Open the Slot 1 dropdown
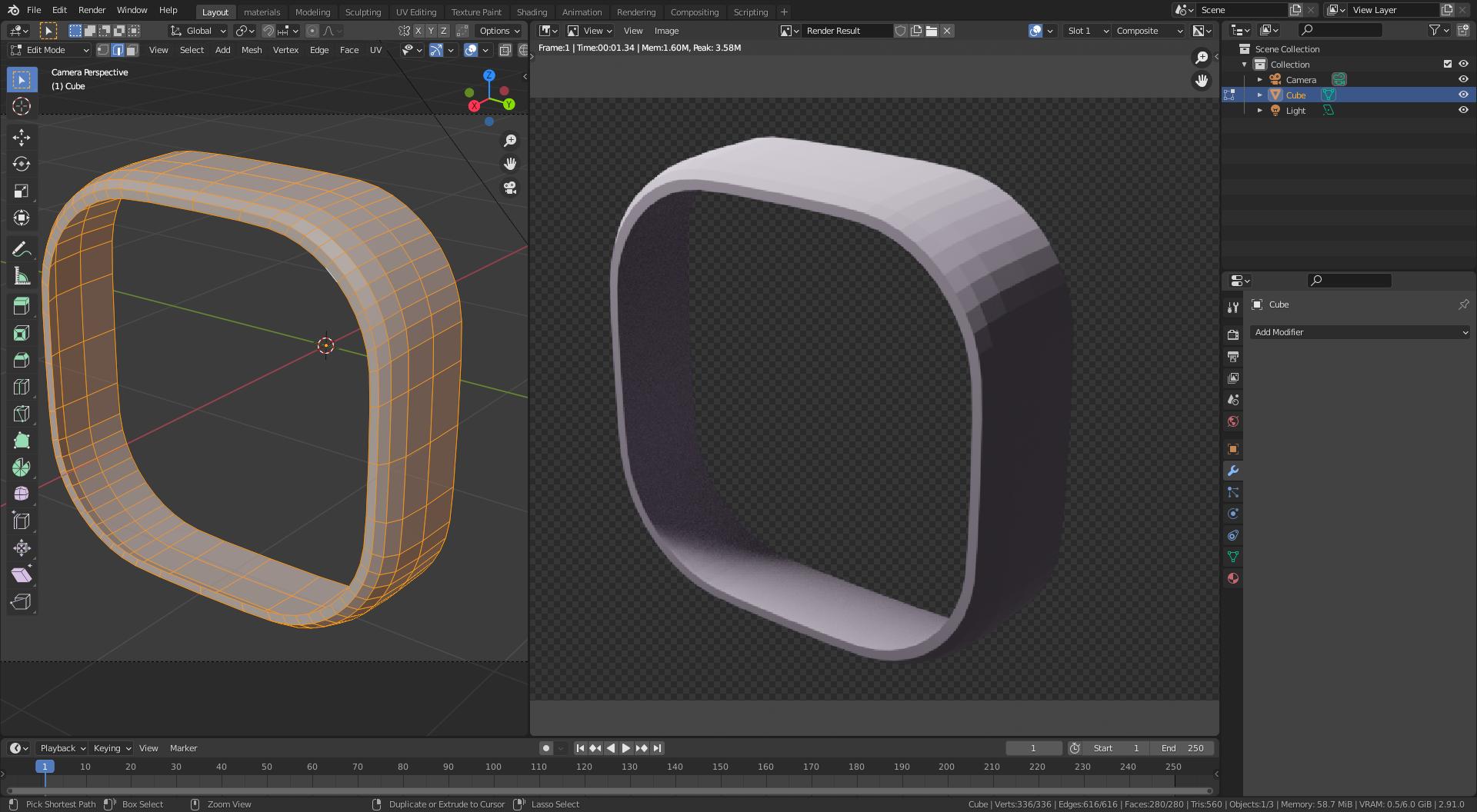This screenshot has height=812, width=1477. point(1087,31)
